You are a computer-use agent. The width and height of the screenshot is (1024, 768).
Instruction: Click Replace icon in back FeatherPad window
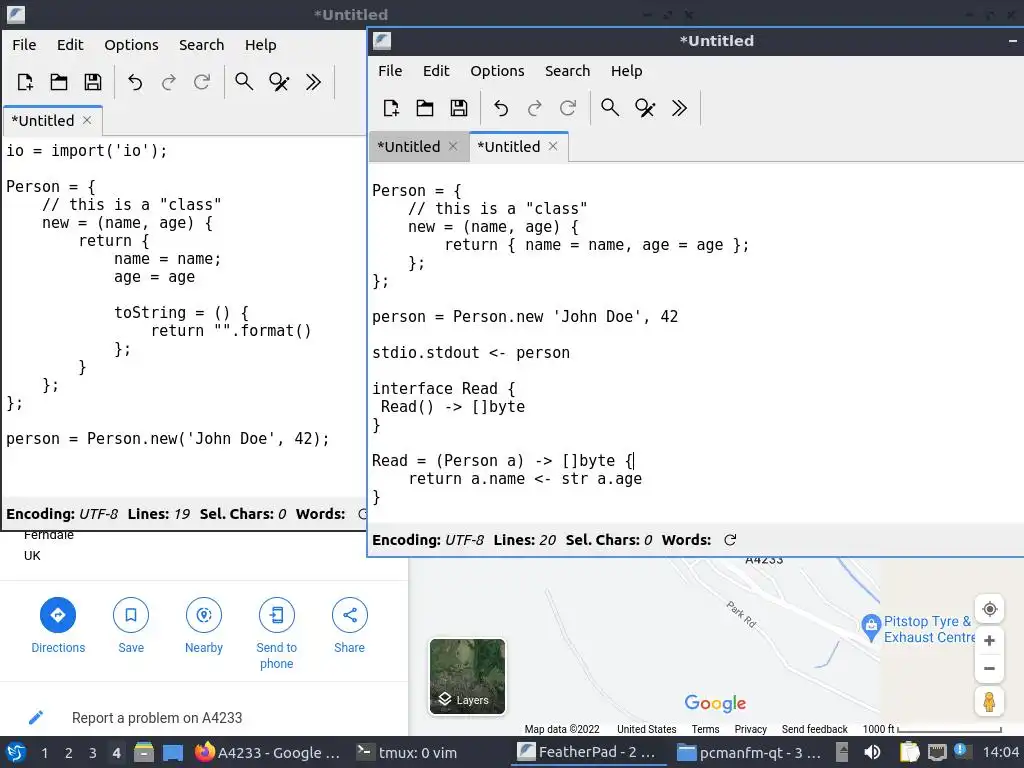click(280, 82)
